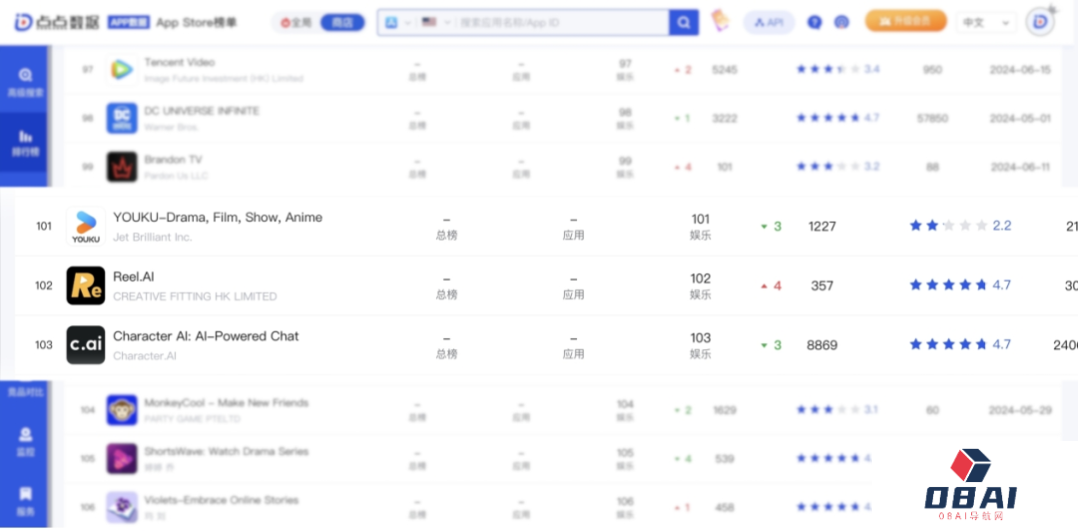The image size is (1078, 531).
Task: Click the Brandon TV crown icon
Action: [x=122, y=167]
